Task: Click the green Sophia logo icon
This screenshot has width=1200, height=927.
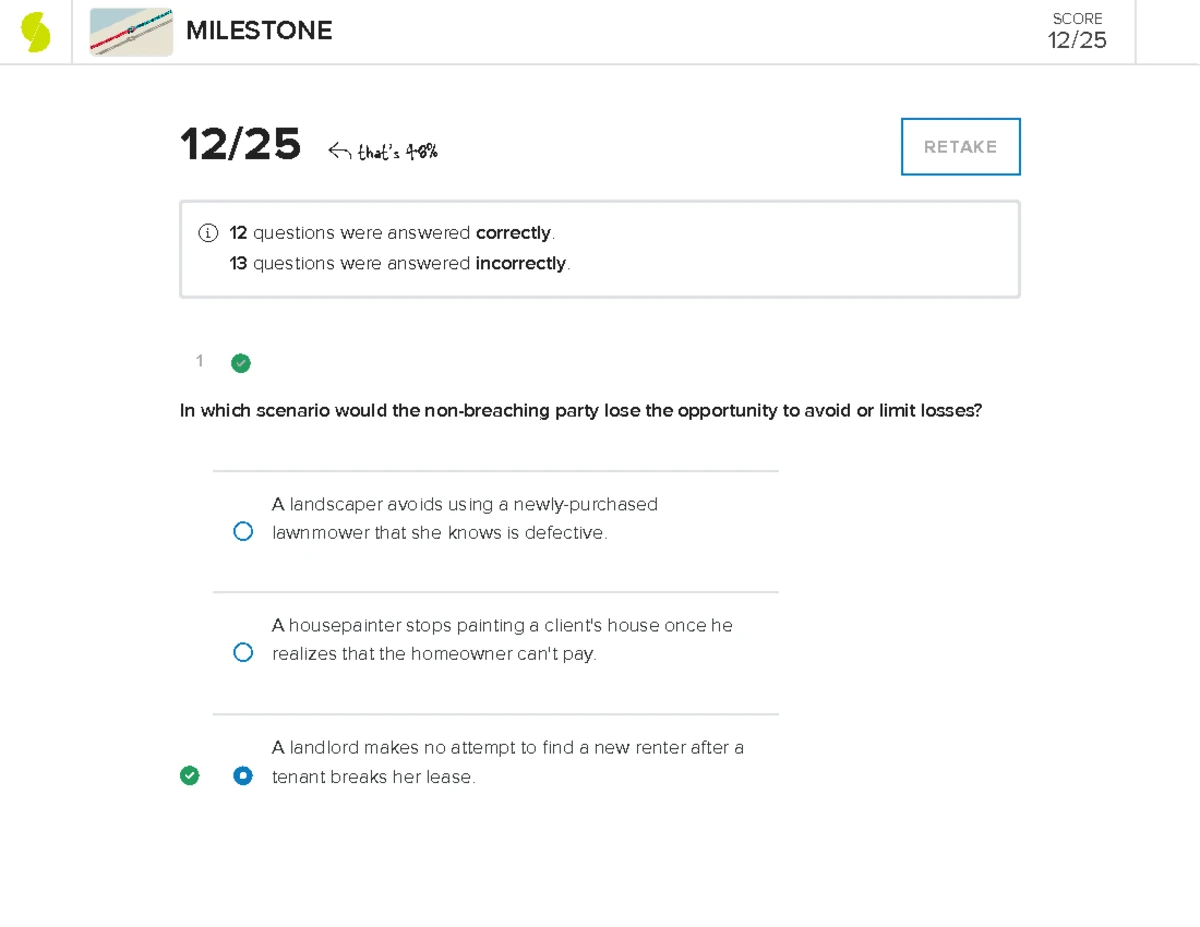Action: [x=36, y=32]
